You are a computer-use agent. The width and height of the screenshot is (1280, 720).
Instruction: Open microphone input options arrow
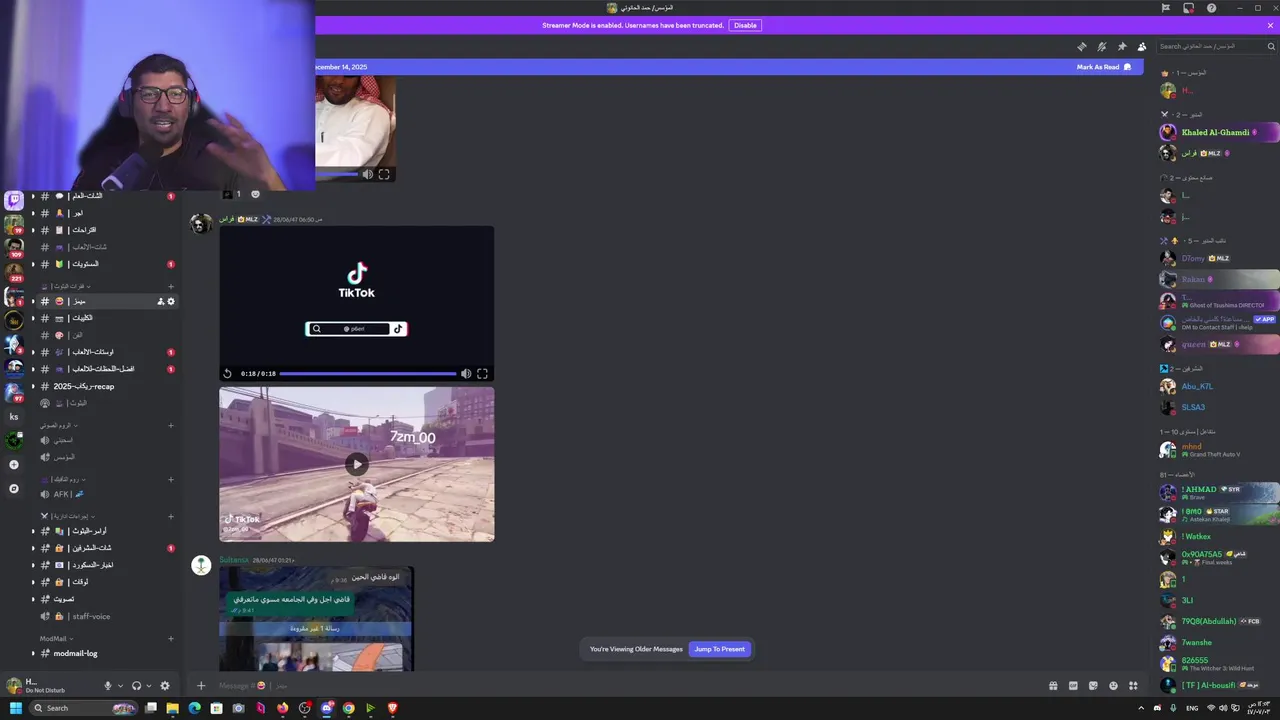(120, 686)
